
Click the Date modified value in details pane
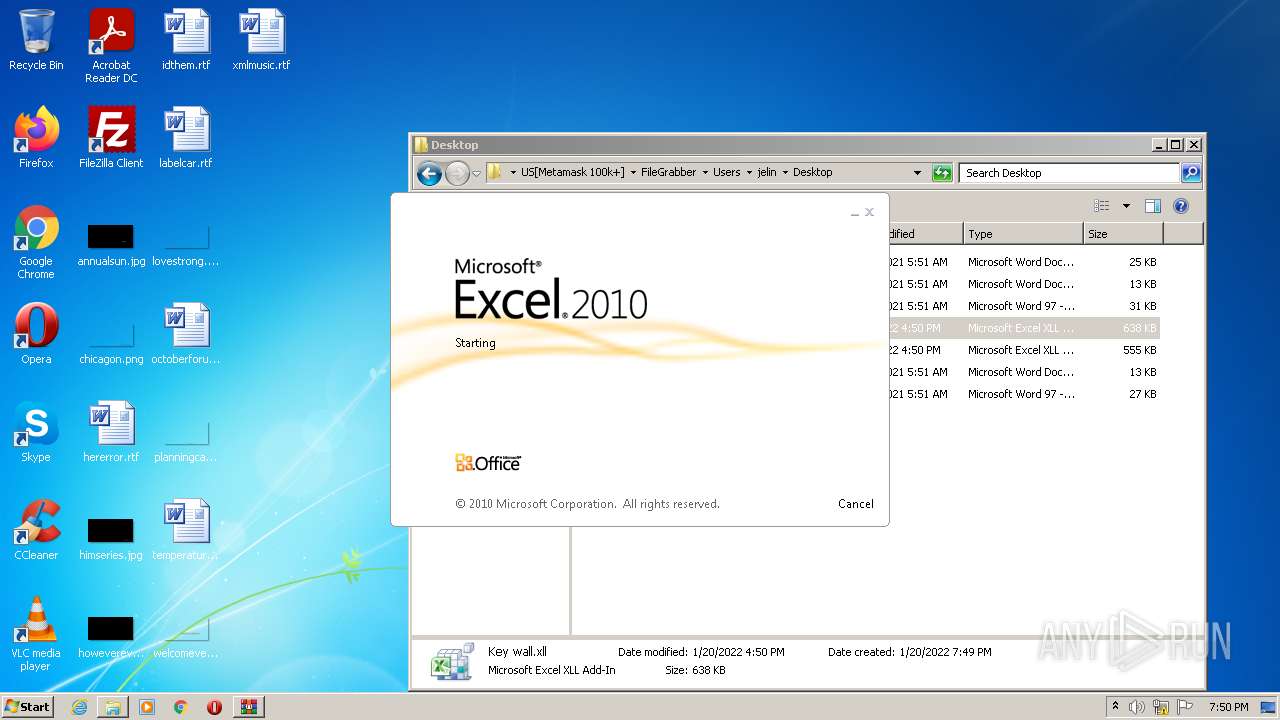click(738, 652)
